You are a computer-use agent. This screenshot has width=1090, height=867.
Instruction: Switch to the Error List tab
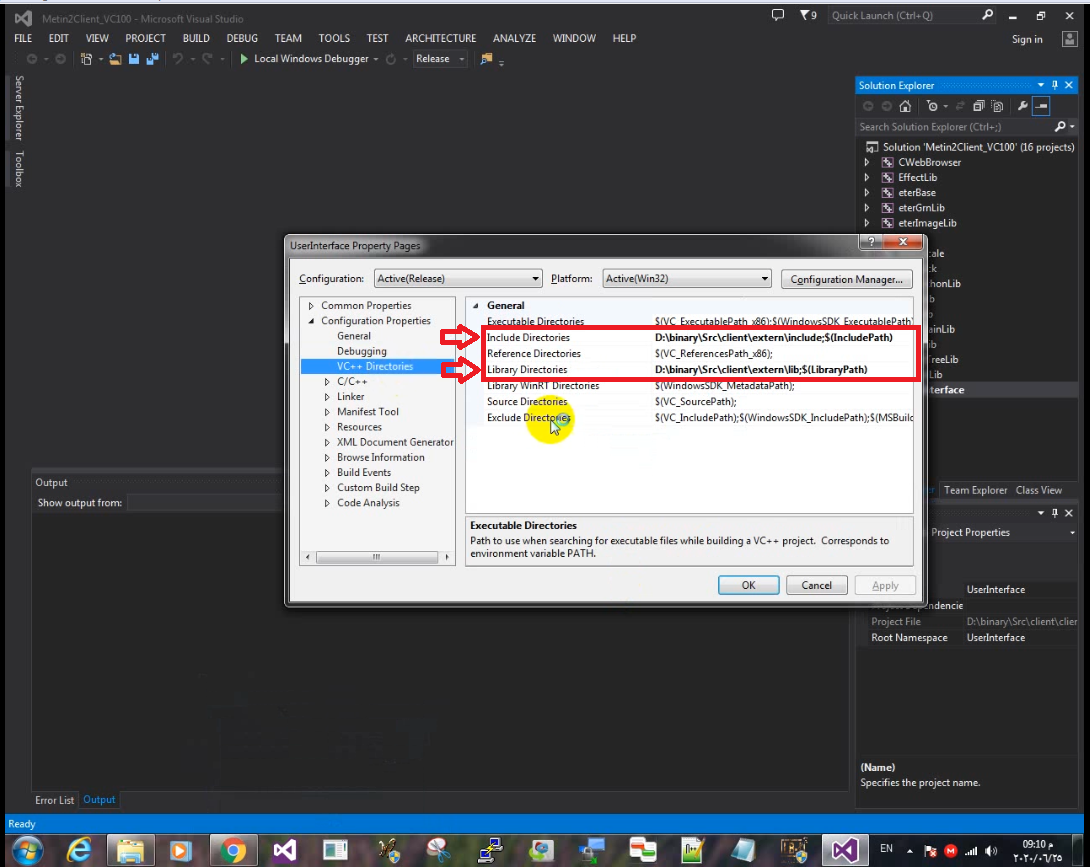coord(54,800)
